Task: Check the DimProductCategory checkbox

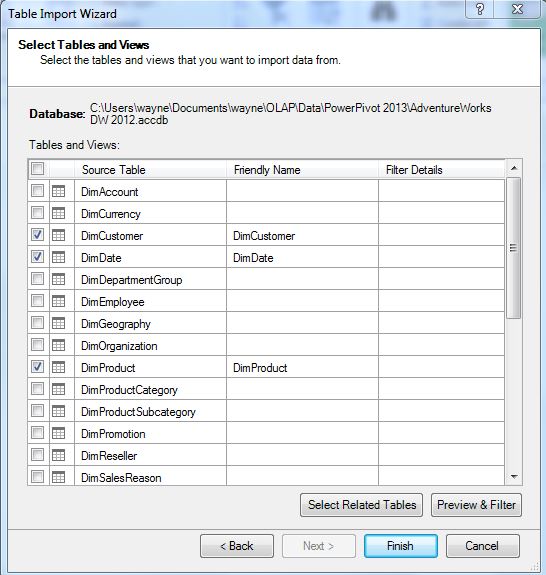Action: point(37,389)
